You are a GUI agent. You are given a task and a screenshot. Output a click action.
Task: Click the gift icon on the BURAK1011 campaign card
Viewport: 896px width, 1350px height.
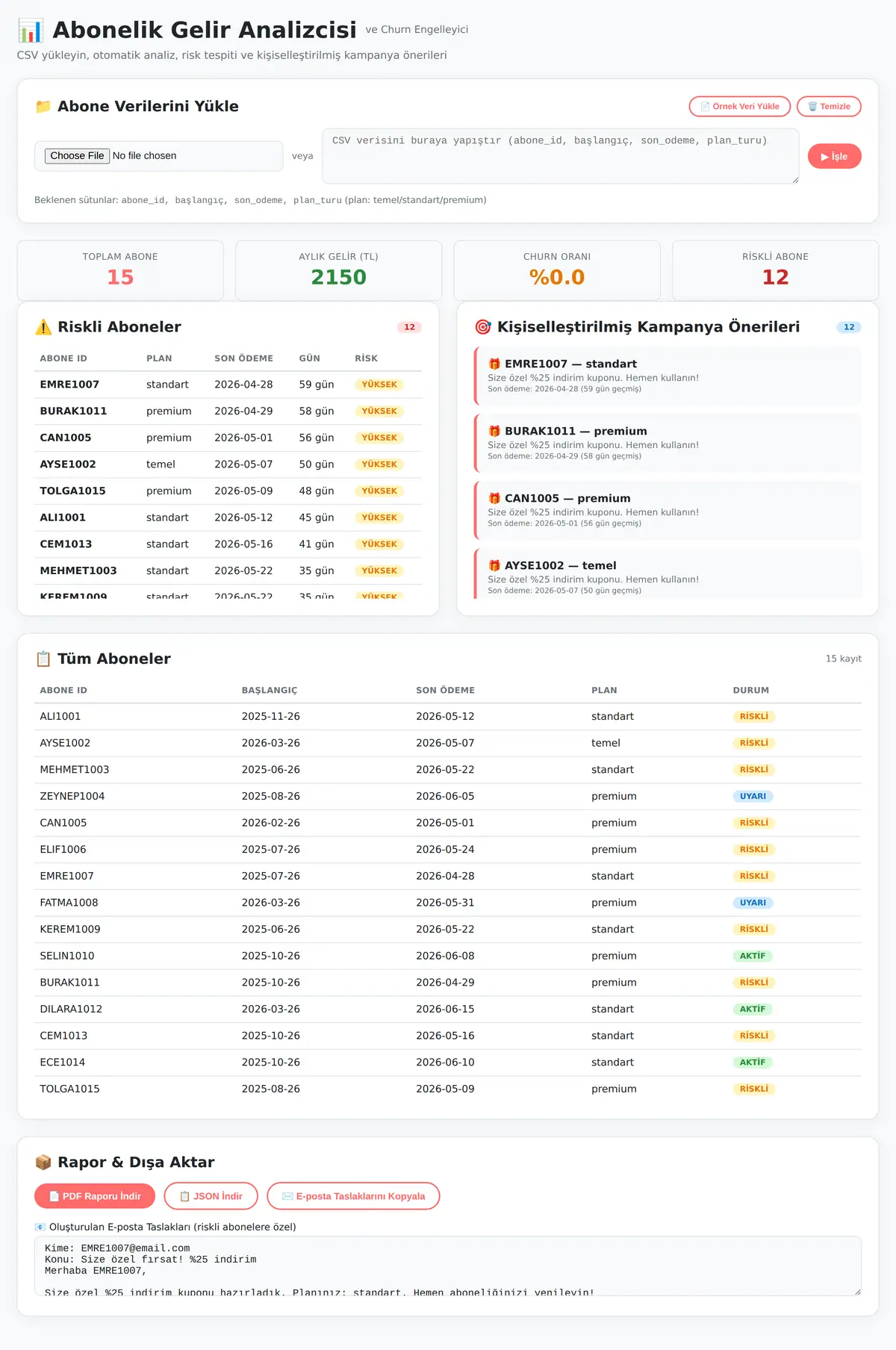[x=494, y=431]
